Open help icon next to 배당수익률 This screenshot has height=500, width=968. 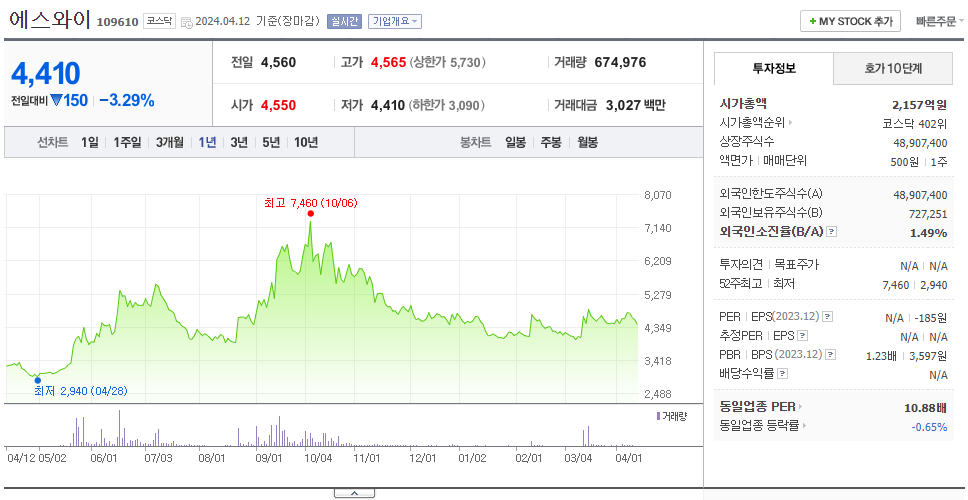coord(782,373)
